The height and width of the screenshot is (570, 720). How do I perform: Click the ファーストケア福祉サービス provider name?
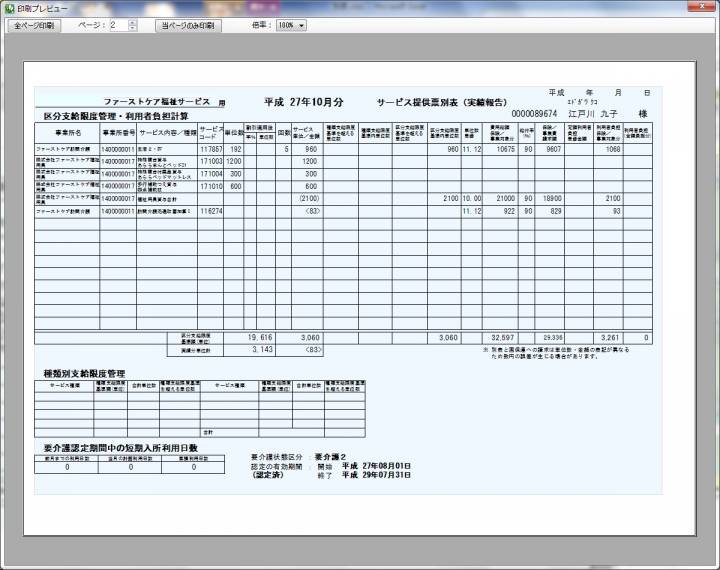[157, 102]
